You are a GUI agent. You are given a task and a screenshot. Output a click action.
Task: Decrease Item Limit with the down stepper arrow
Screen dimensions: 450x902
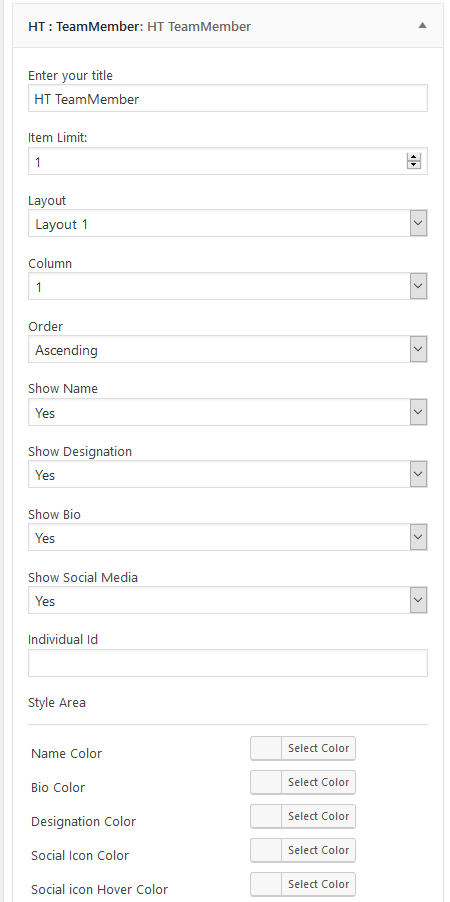pyautogui.click(x=414, y=165)
